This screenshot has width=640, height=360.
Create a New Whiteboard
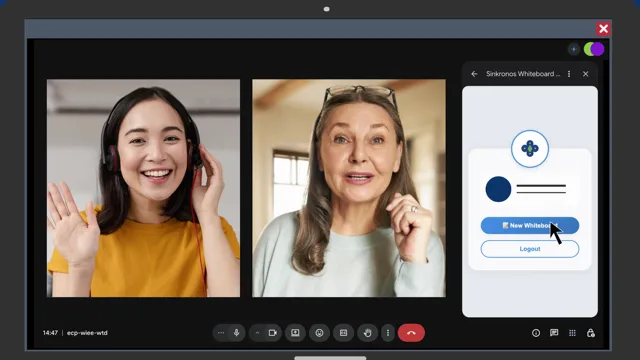point(530,225)
